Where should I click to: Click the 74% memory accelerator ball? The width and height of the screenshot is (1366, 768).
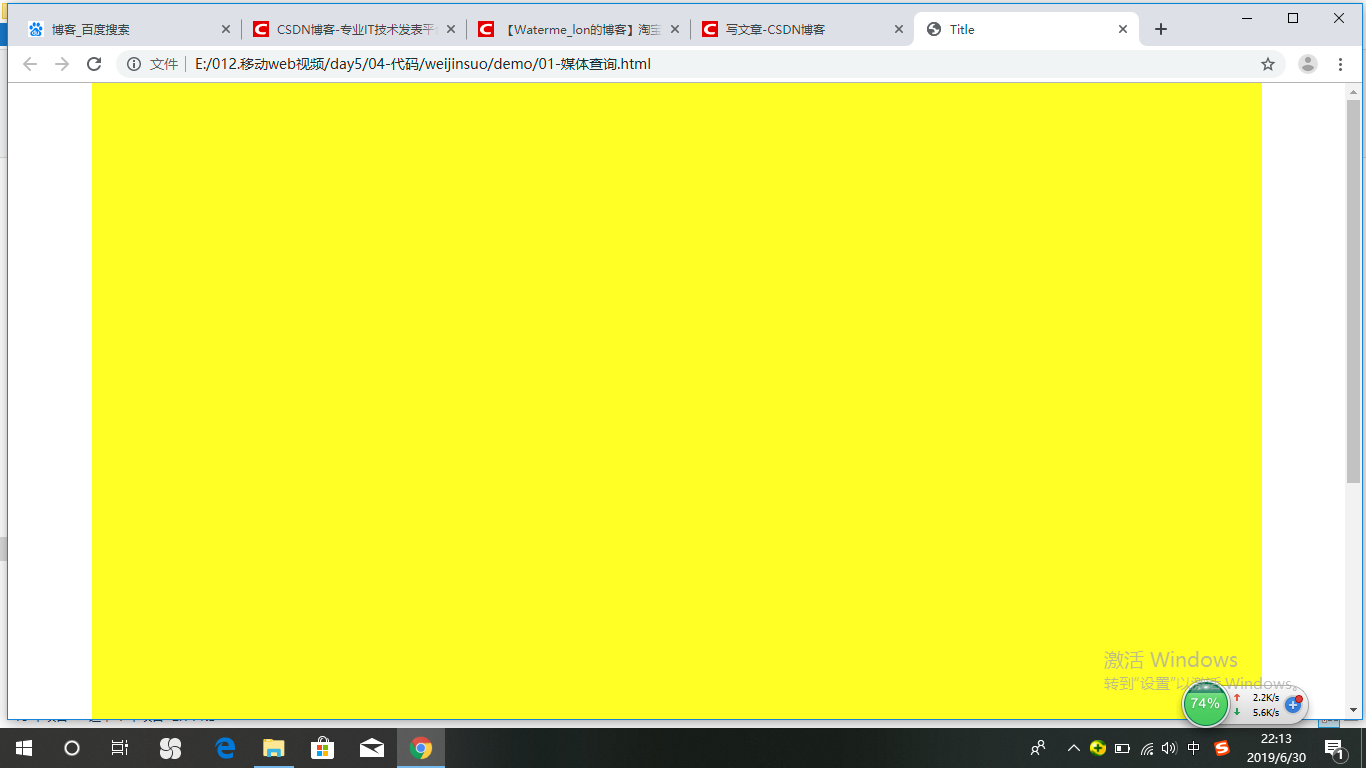coord(1205,704)
